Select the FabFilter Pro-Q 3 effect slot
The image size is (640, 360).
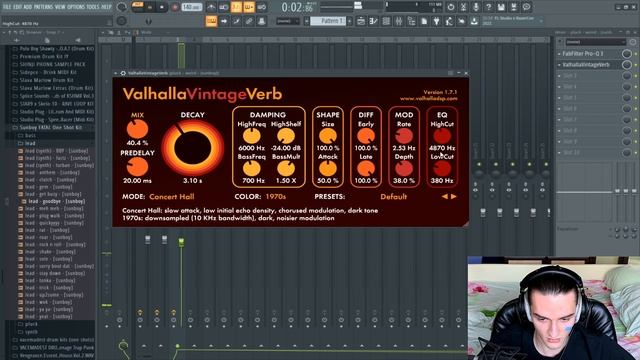pos(590,54)
